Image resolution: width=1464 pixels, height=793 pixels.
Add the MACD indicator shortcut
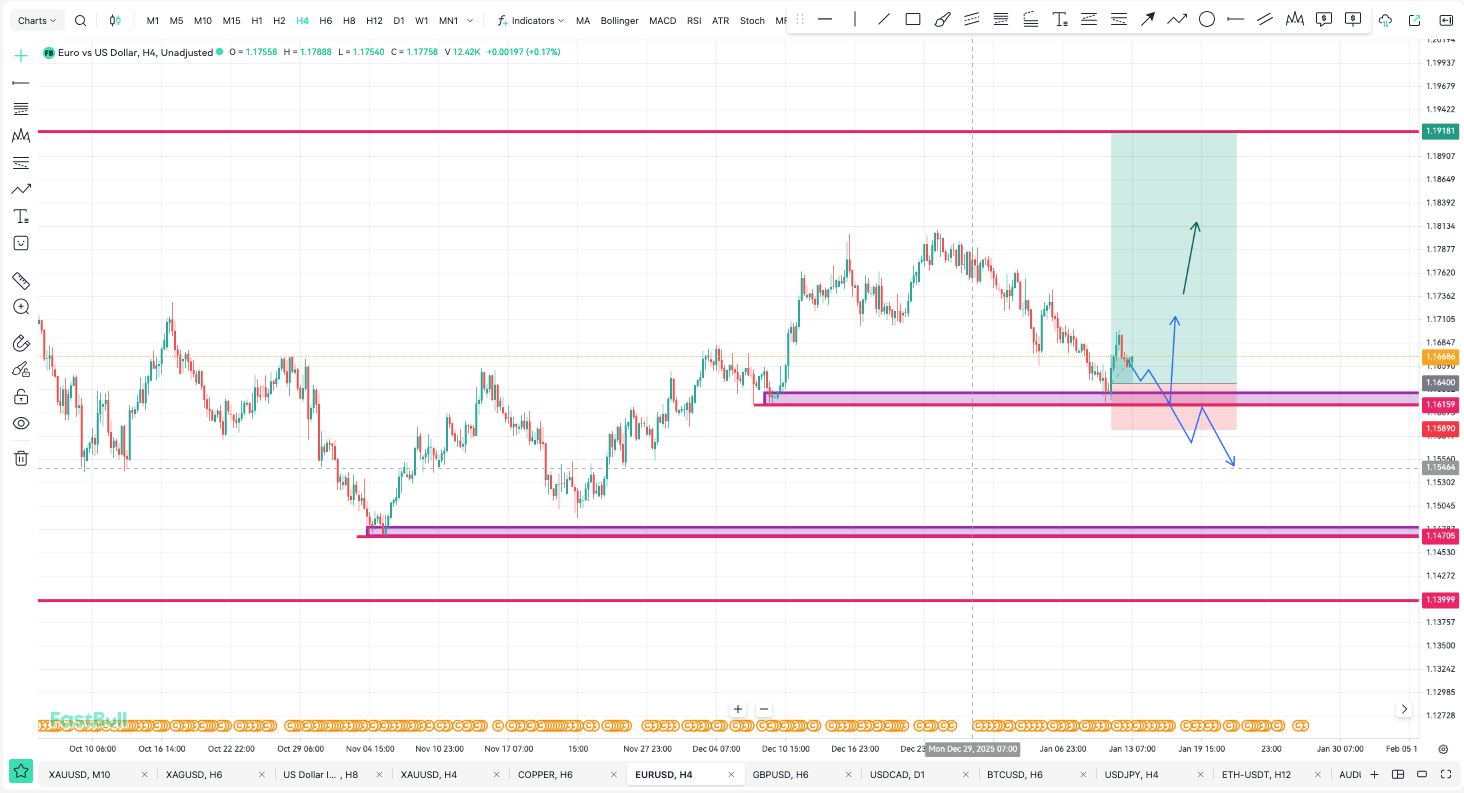coord(662,20)
